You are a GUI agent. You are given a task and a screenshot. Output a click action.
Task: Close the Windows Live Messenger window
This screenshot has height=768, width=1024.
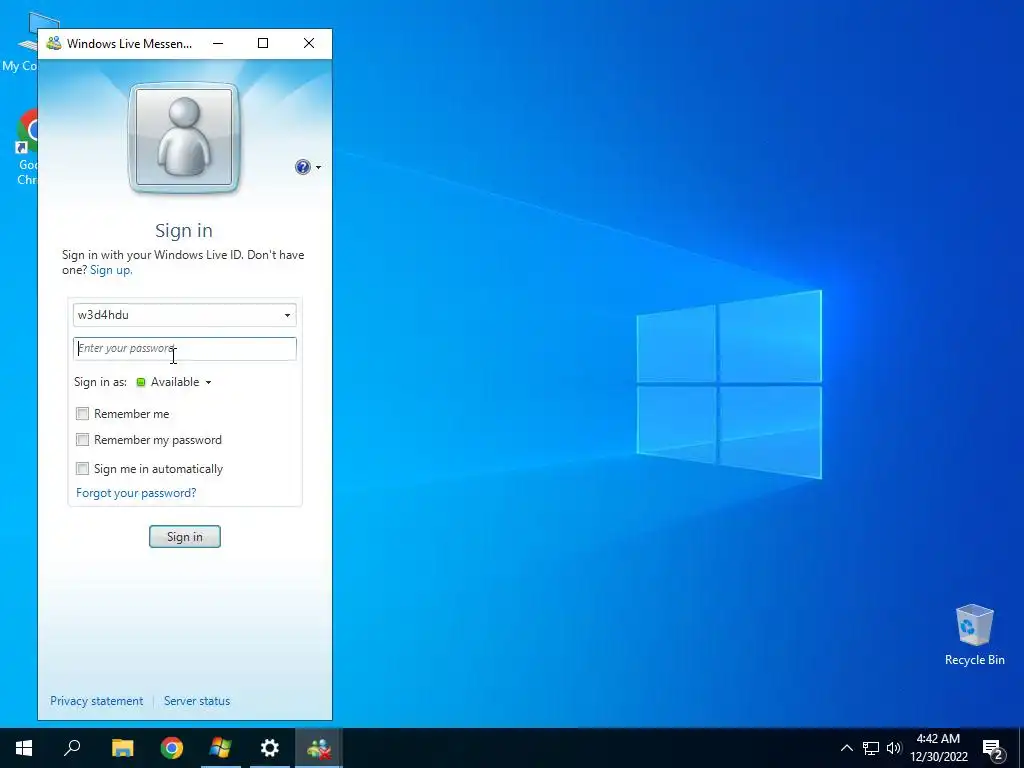tap(309, 43)
